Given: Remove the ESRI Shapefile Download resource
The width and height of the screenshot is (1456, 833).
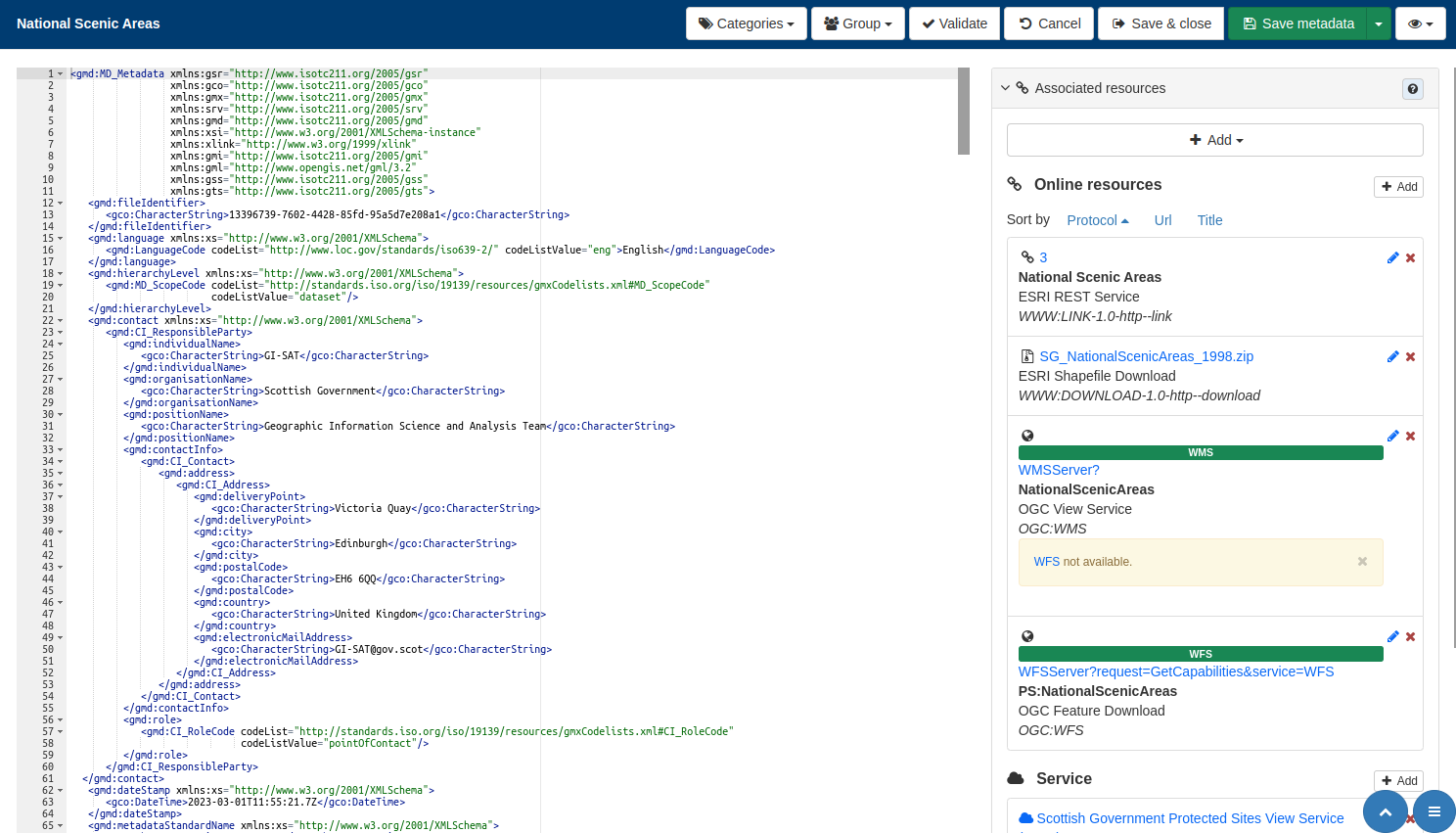Looking at the screenshot, I should [1410, 357].
